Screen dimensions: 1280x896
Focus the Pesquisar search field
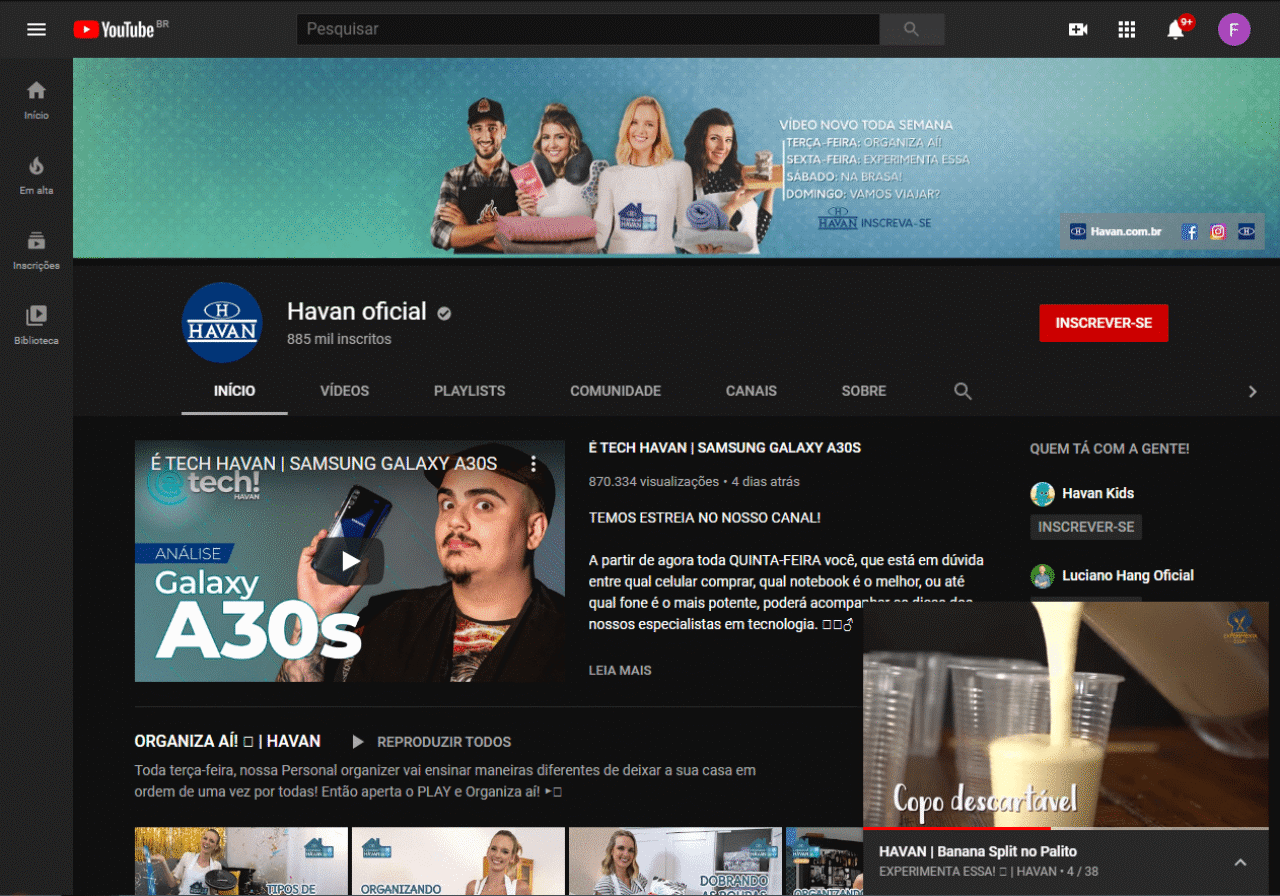588,29
